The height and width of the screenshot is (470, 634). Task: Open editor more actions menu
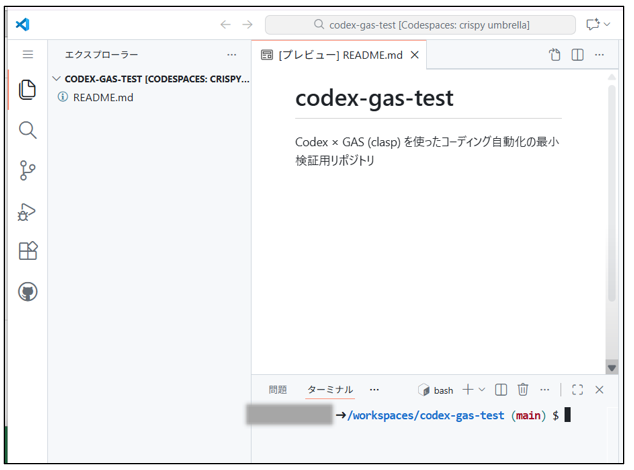coord(600,55)
